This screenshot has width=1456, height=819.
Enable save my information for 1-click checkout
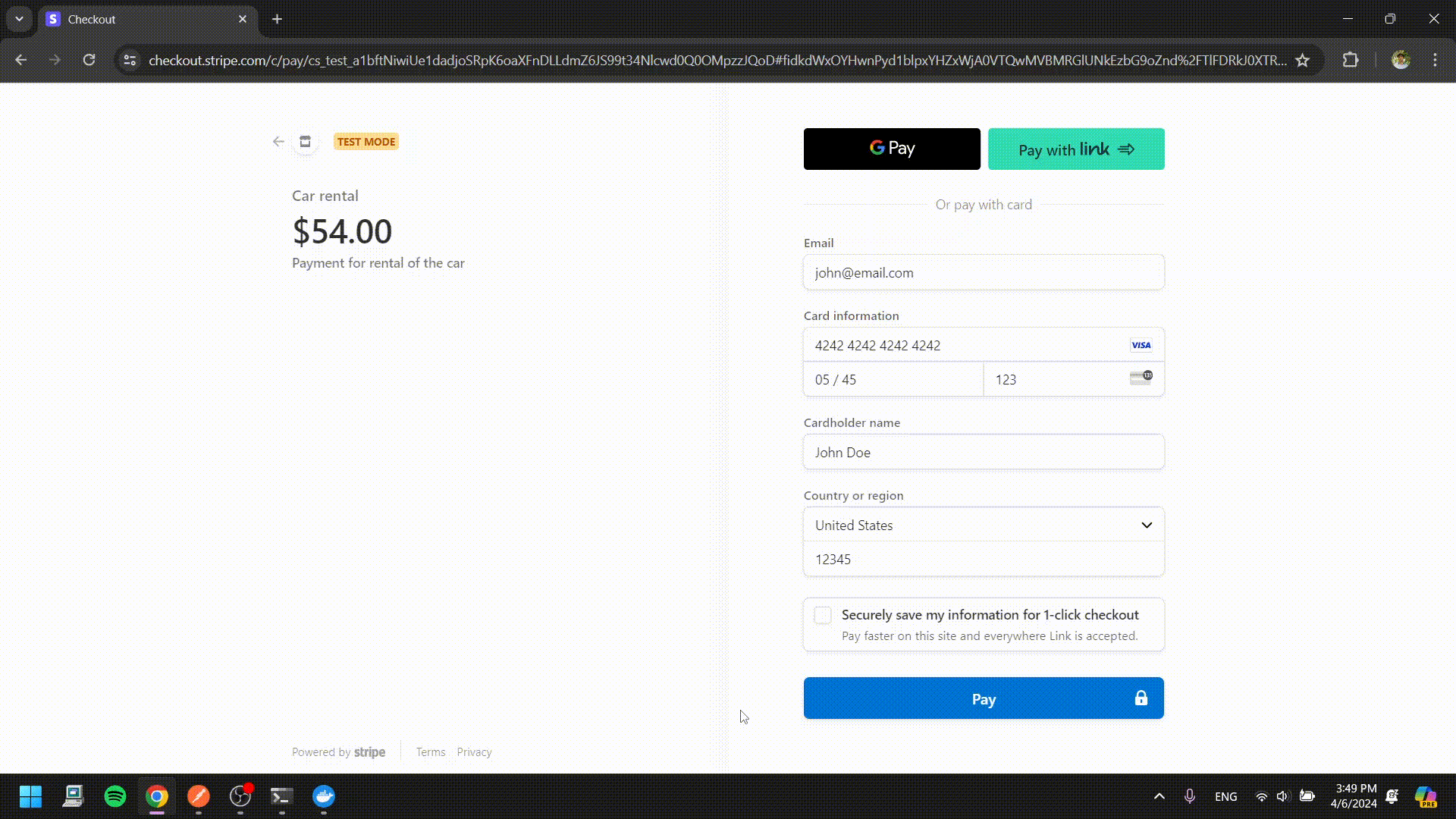pyautogui.click(x=823, y=615)
